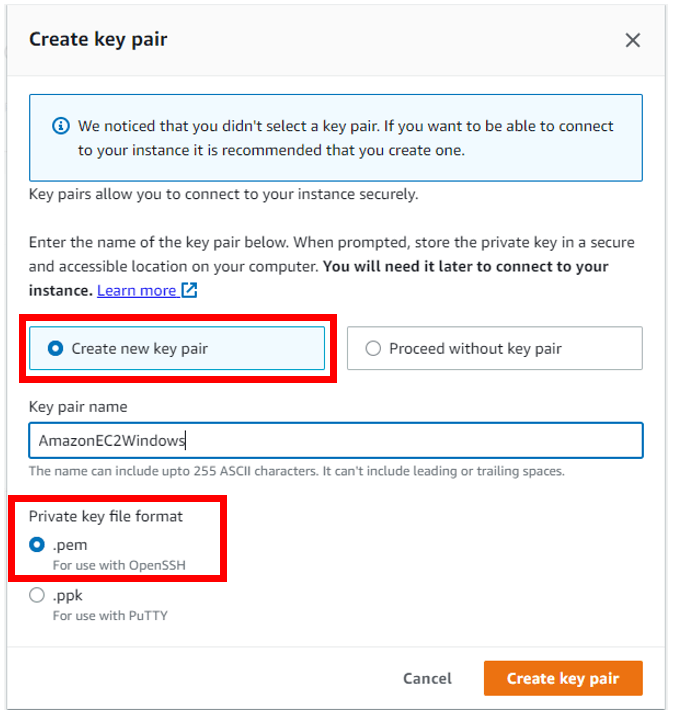This screenshot has width=677, height=718.
Task: Click the info icon in the notice banner
Action: (x=61, y=127)
